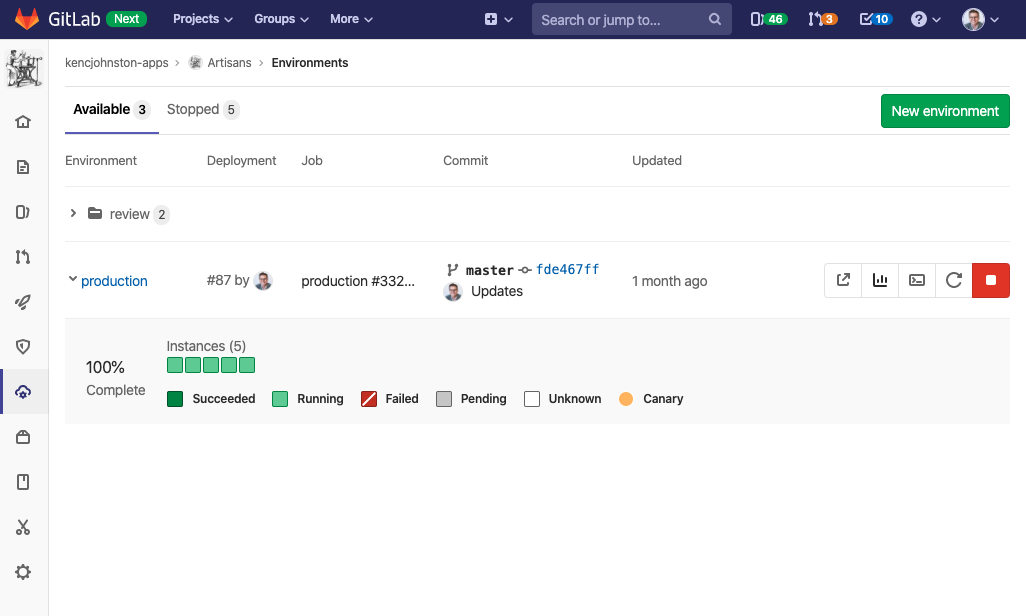The height and width of the screenshot is (616, 1026).
Task: Open issues counter showing 46
Action: pos(768,19)
